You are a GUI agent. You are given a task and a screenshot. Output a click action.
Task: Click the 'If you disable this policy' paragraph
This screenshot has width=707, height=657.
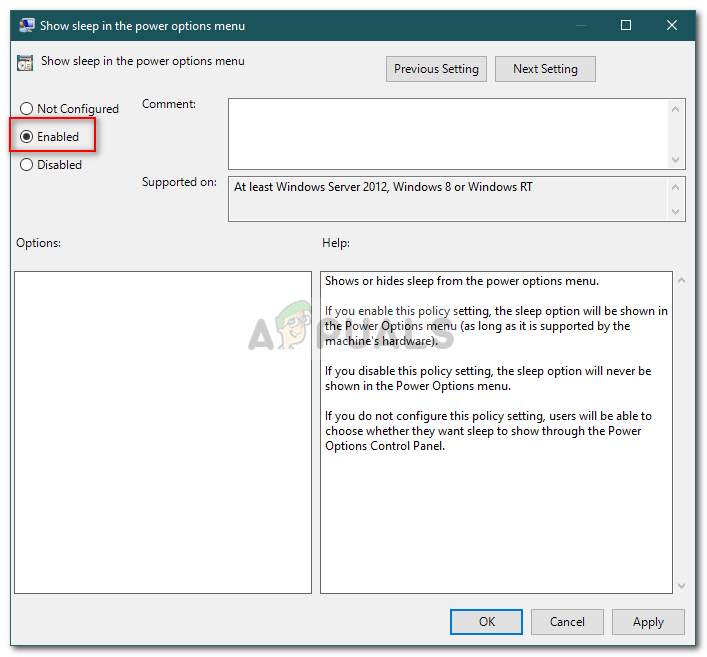click(488, 378)
